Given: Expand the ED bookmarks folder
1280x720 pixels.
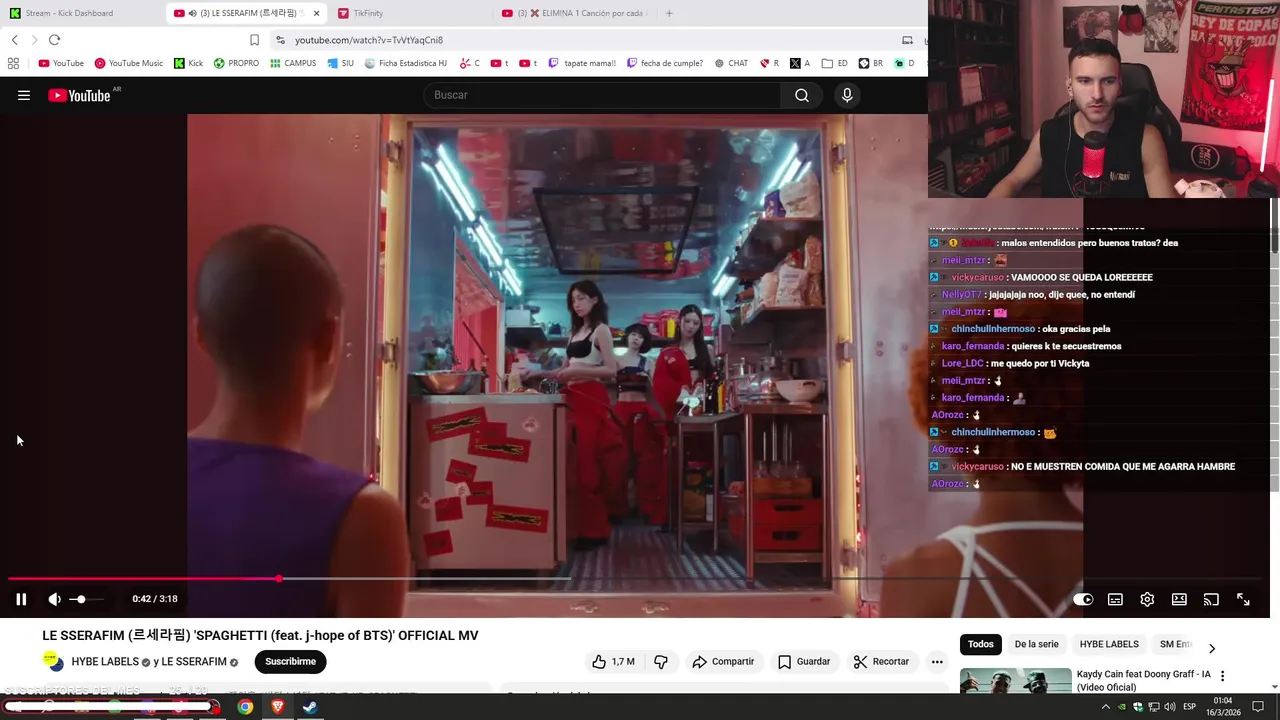Looking at the screenshot, I should click(x=835, y=63).
